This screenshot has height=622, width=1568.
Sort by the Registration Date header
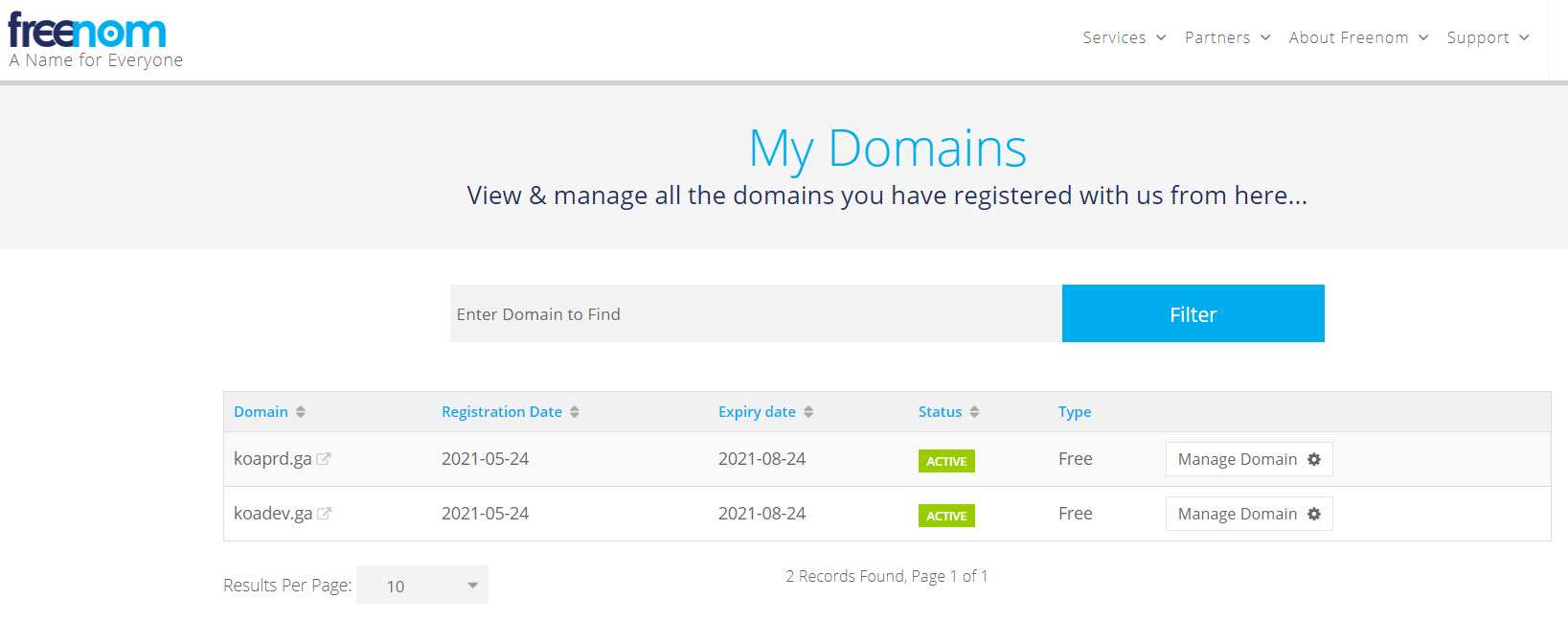[502, 412]
